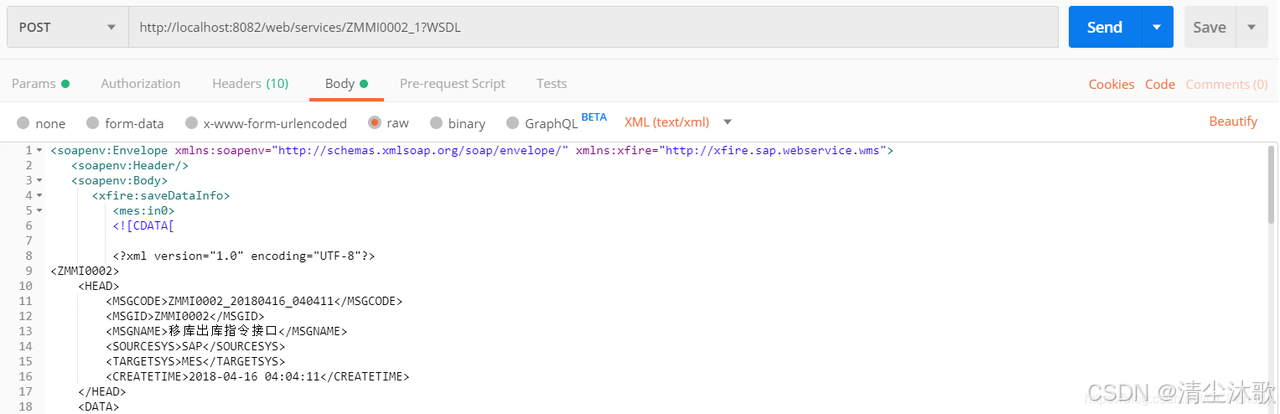The image size is (1280, 414).
Task: Click the SOURCESYS SAP line
Action: [x=195, y=346]
